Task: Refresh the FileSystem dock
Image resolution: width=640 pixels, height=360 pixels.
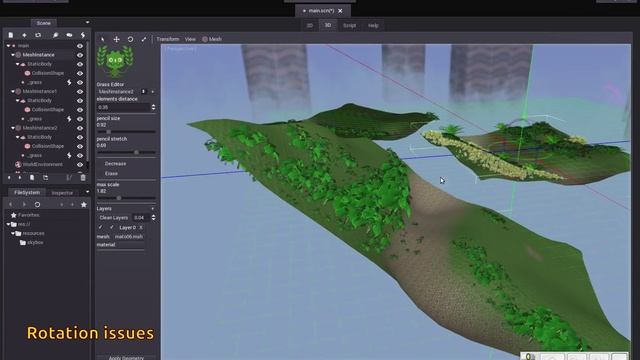Action: (x=37, y=204)
